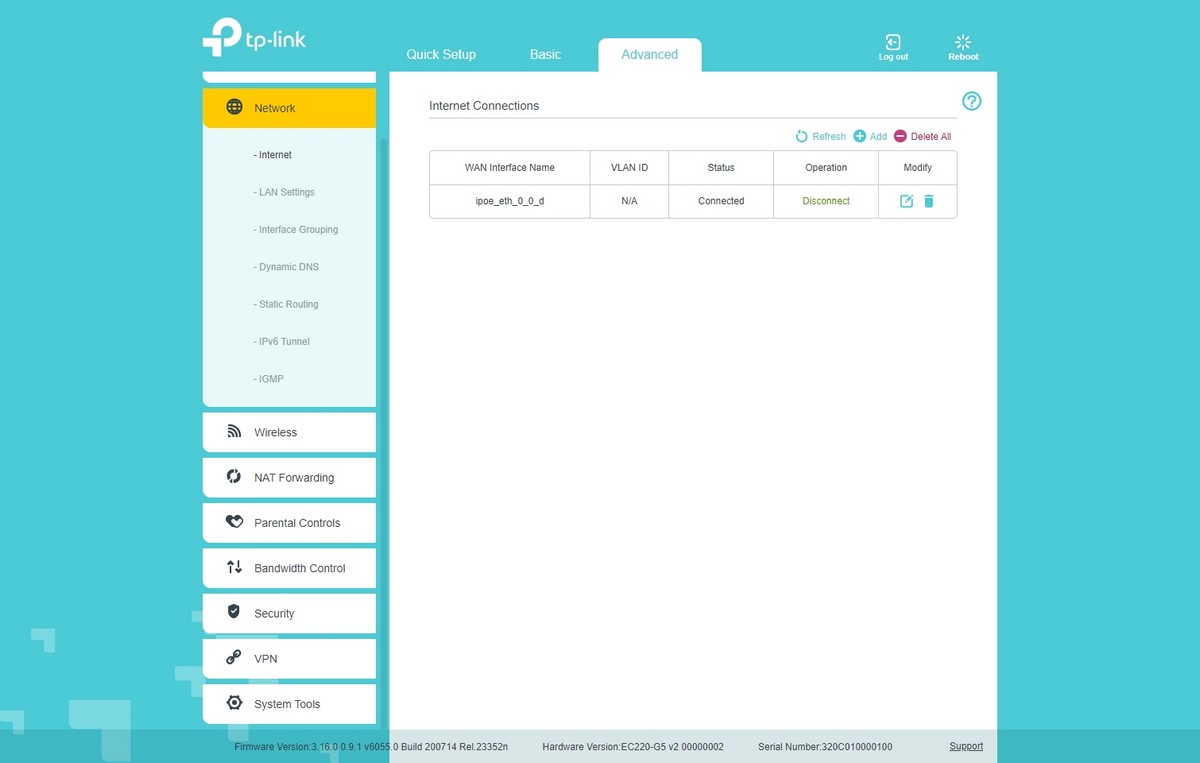Delete ipoe_eth_0_0_d with trash icon
1200x763 pixels.
tap(928, 201)
